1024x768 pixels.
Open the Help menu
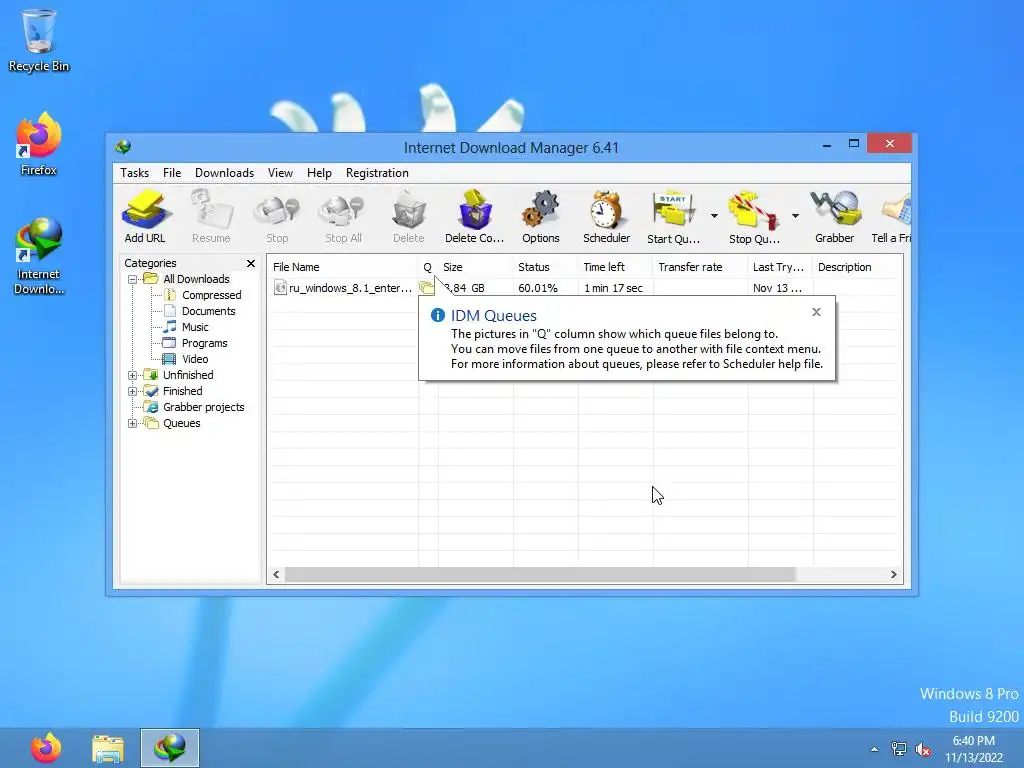[x=319, y=173]
